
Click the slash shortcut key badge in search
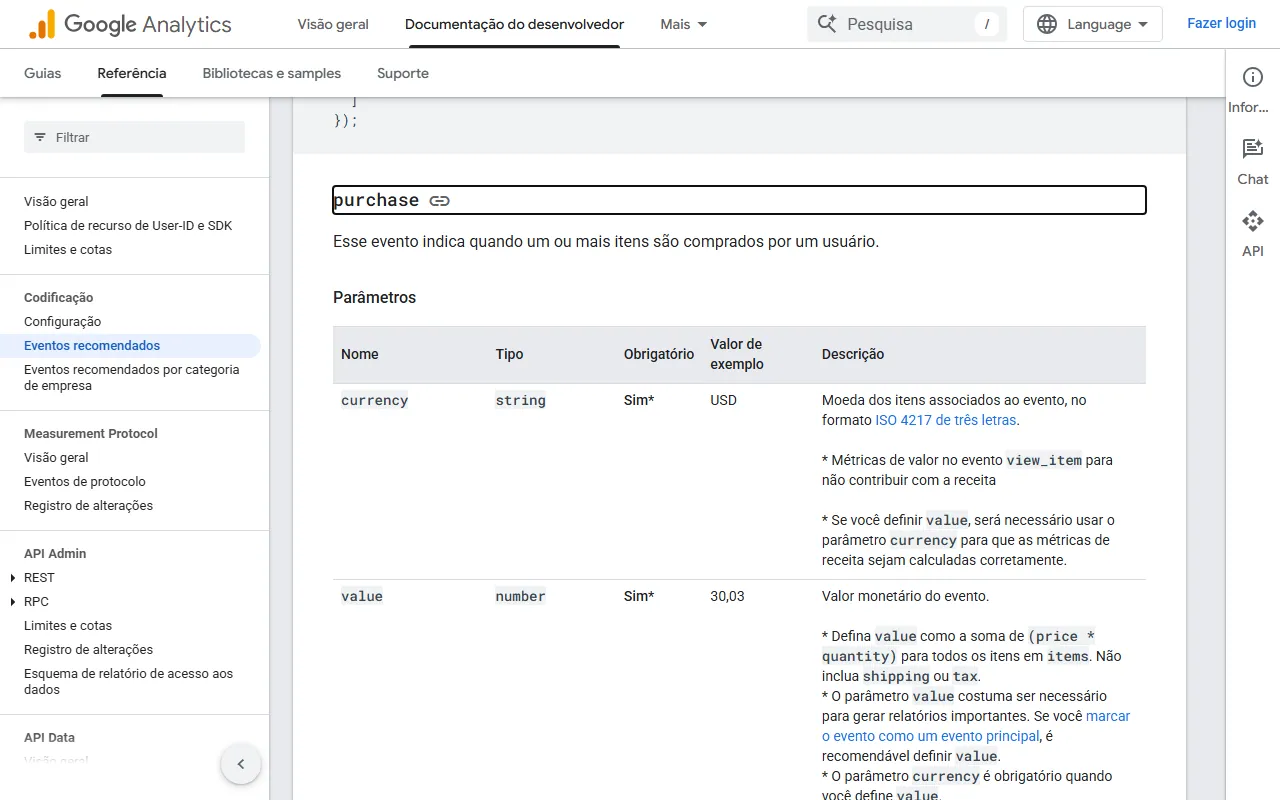pyautogui.click(x=986, y=24)
